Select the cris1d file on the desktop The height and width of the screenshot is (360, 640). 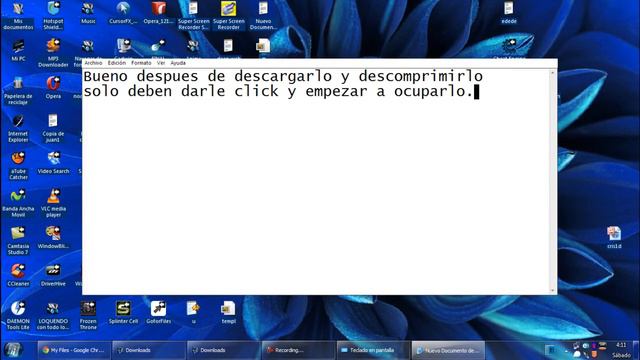[x=614, y=237]
